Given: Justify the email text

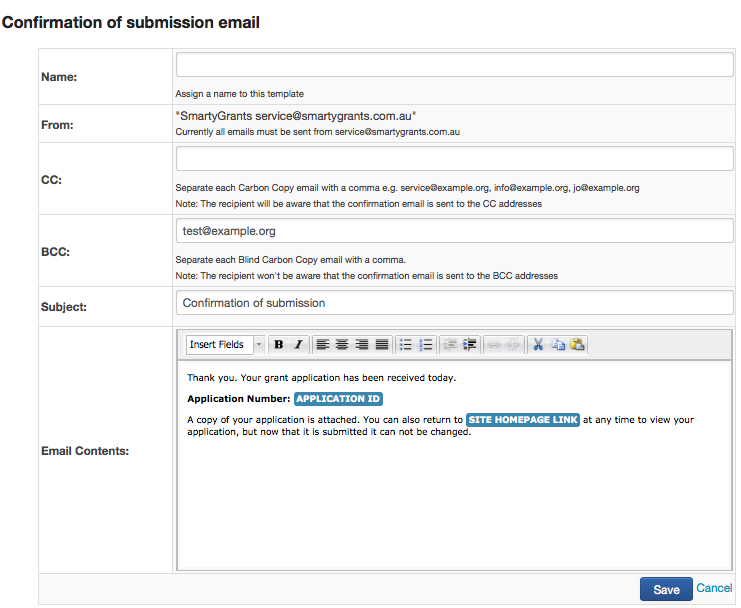Looking at the screenshot, I should (x=381, y=345).
